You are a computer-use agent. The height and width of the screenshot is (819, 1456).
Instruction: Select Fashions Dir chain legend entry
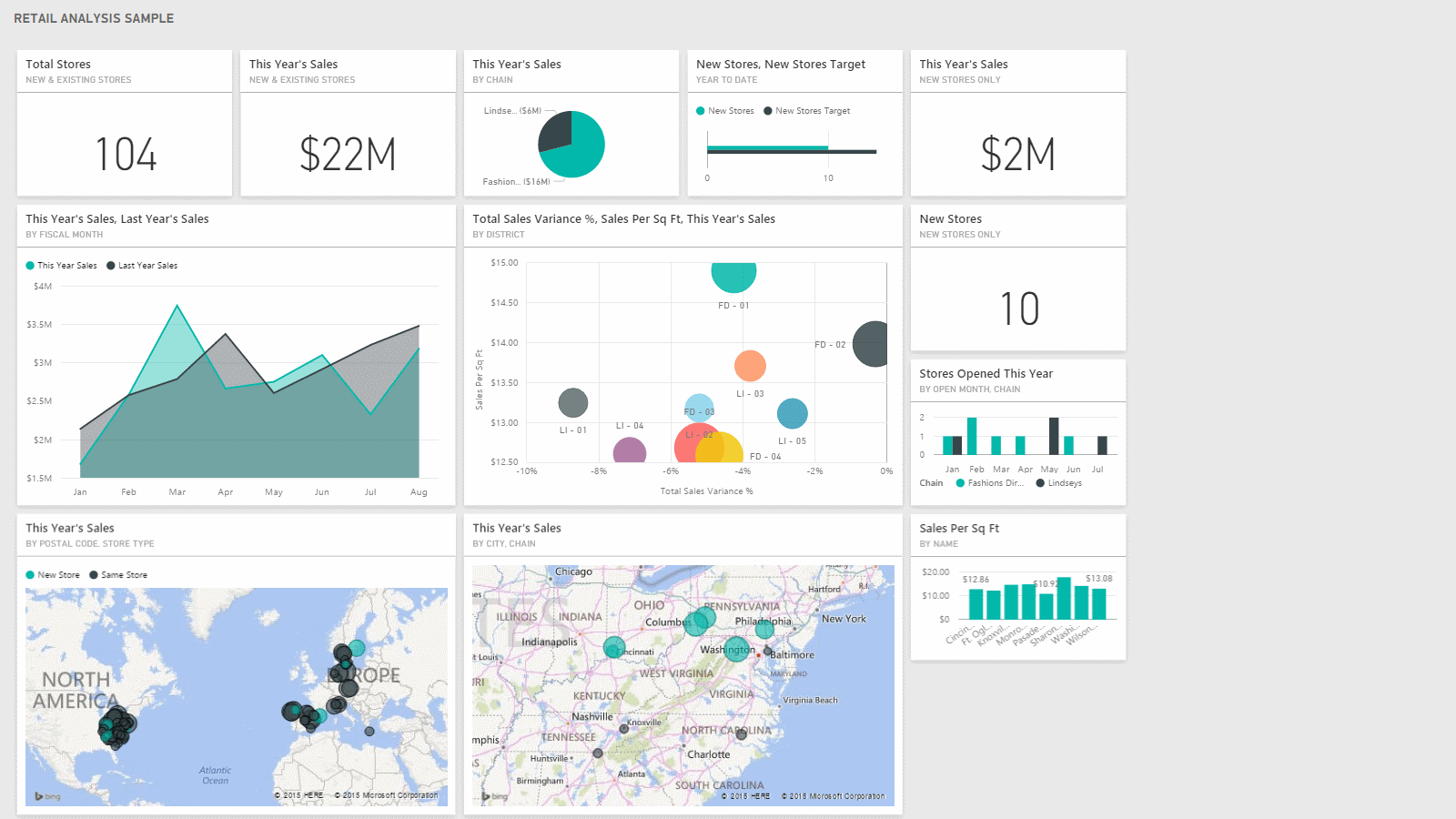pos(990,483)
